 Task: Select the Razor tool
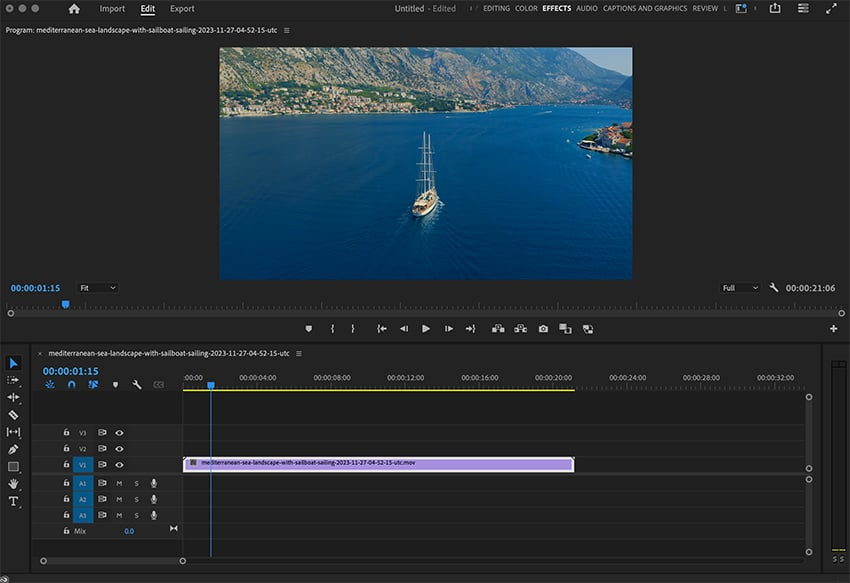click(x=13, y=414)
